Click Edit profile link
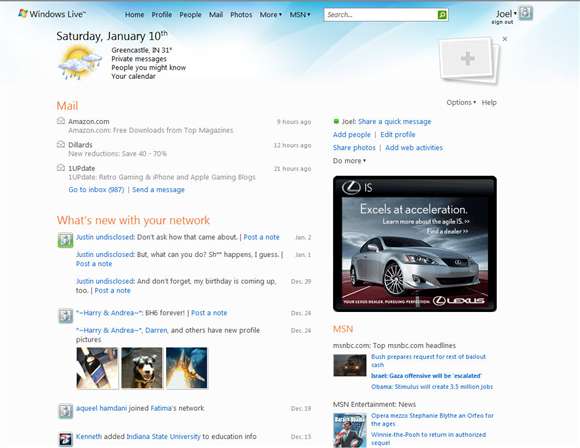Image resolution: width=580 pixels, height=448 pixels. (x=398, y=134)
